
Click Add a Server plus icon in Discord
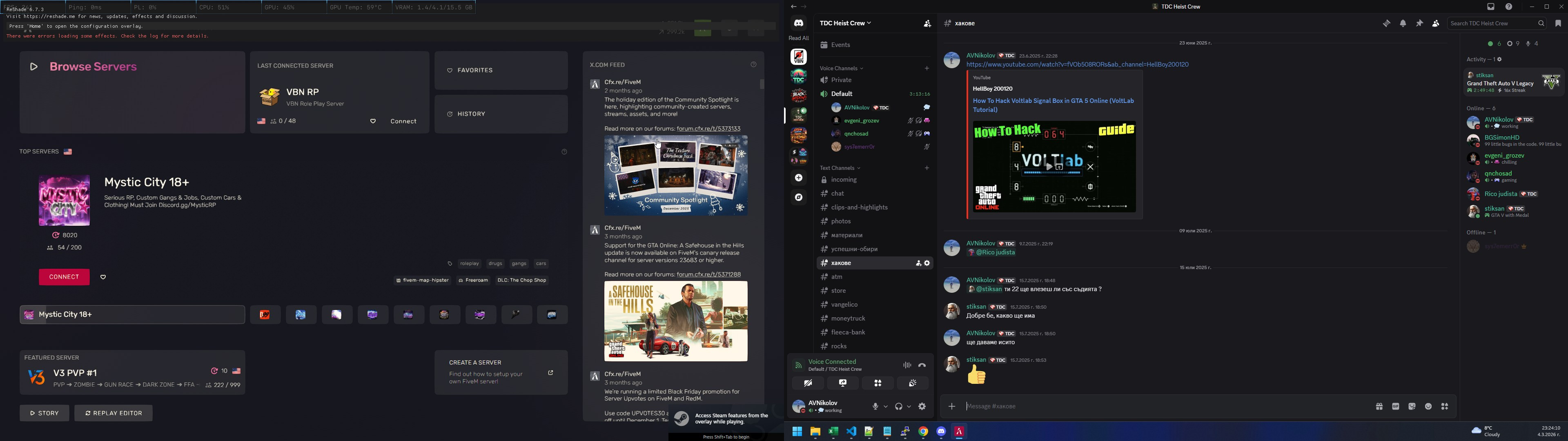799,178
